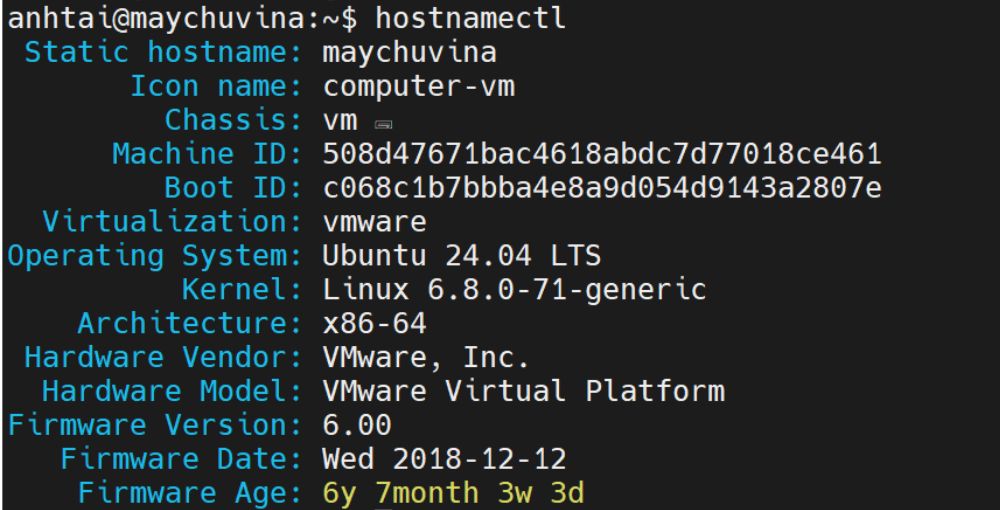Select firmware age 6y 7month 3w 3d
This screenshot has height=510, width=1000.
point(453,493)
